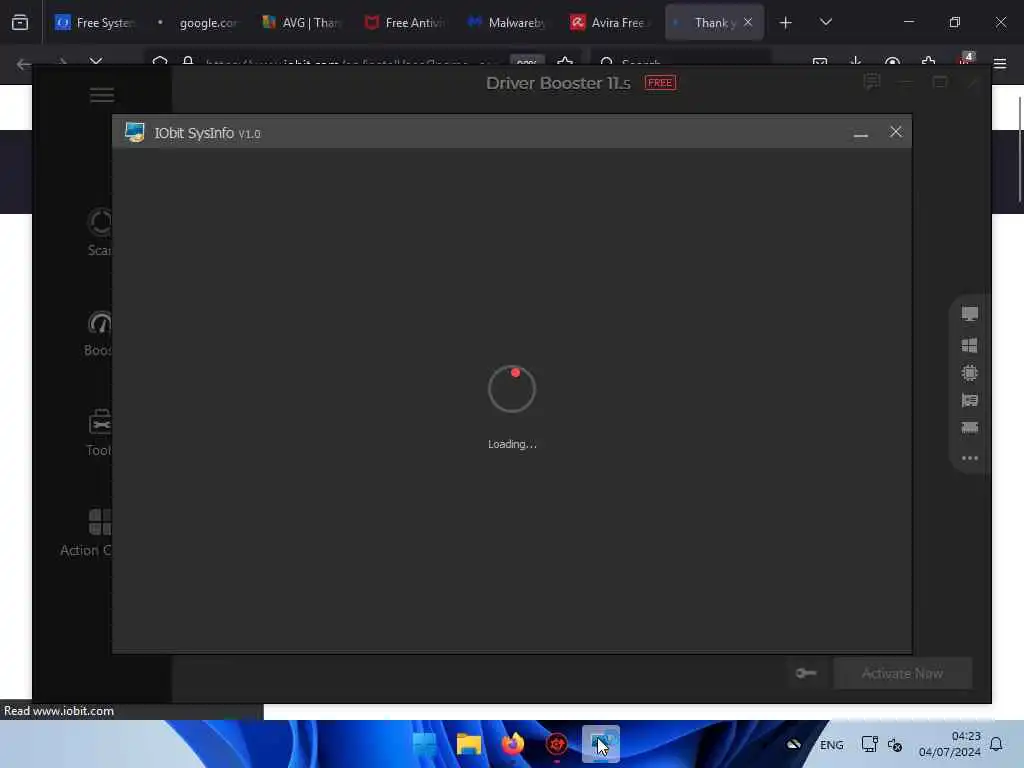Open the Scan section in Driver Booster sidebar

(x=99, y=232)
